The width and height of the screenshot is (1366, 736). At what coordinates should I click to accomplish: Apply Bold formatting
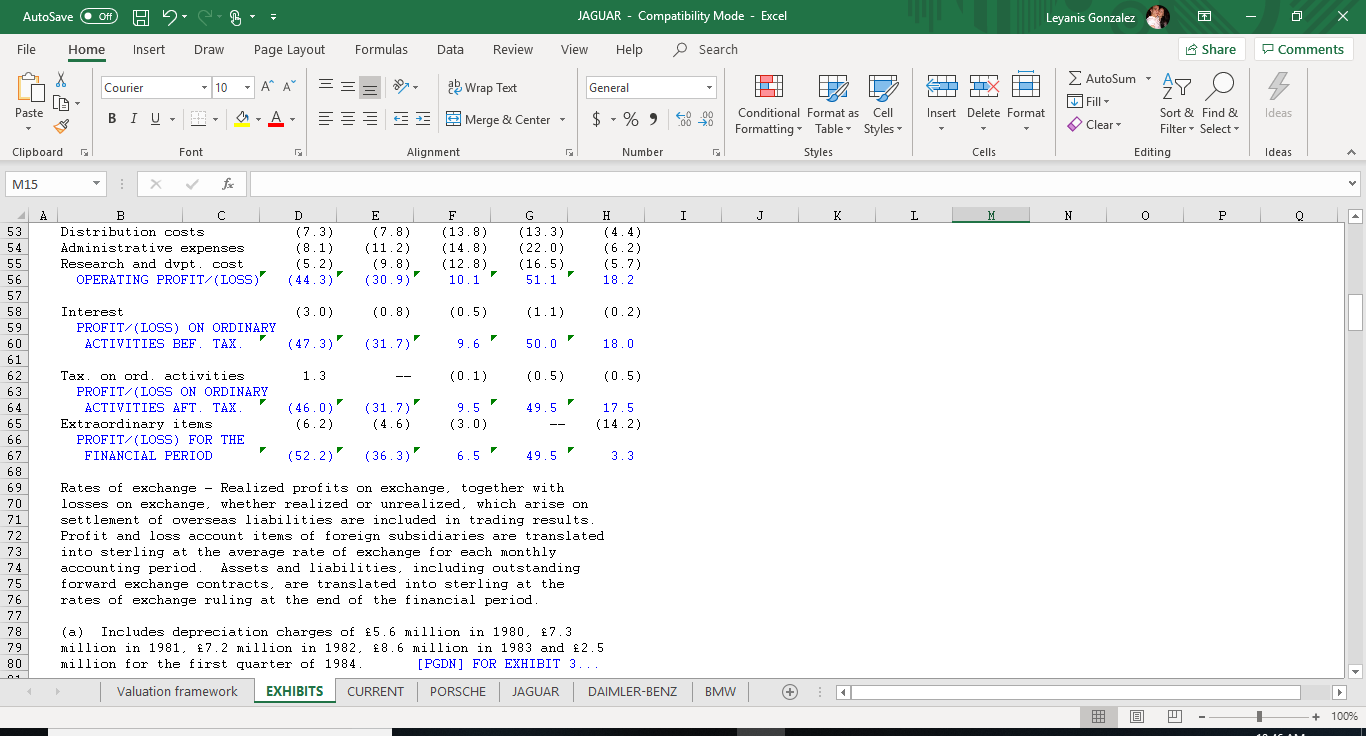click(x=113, y=119)
